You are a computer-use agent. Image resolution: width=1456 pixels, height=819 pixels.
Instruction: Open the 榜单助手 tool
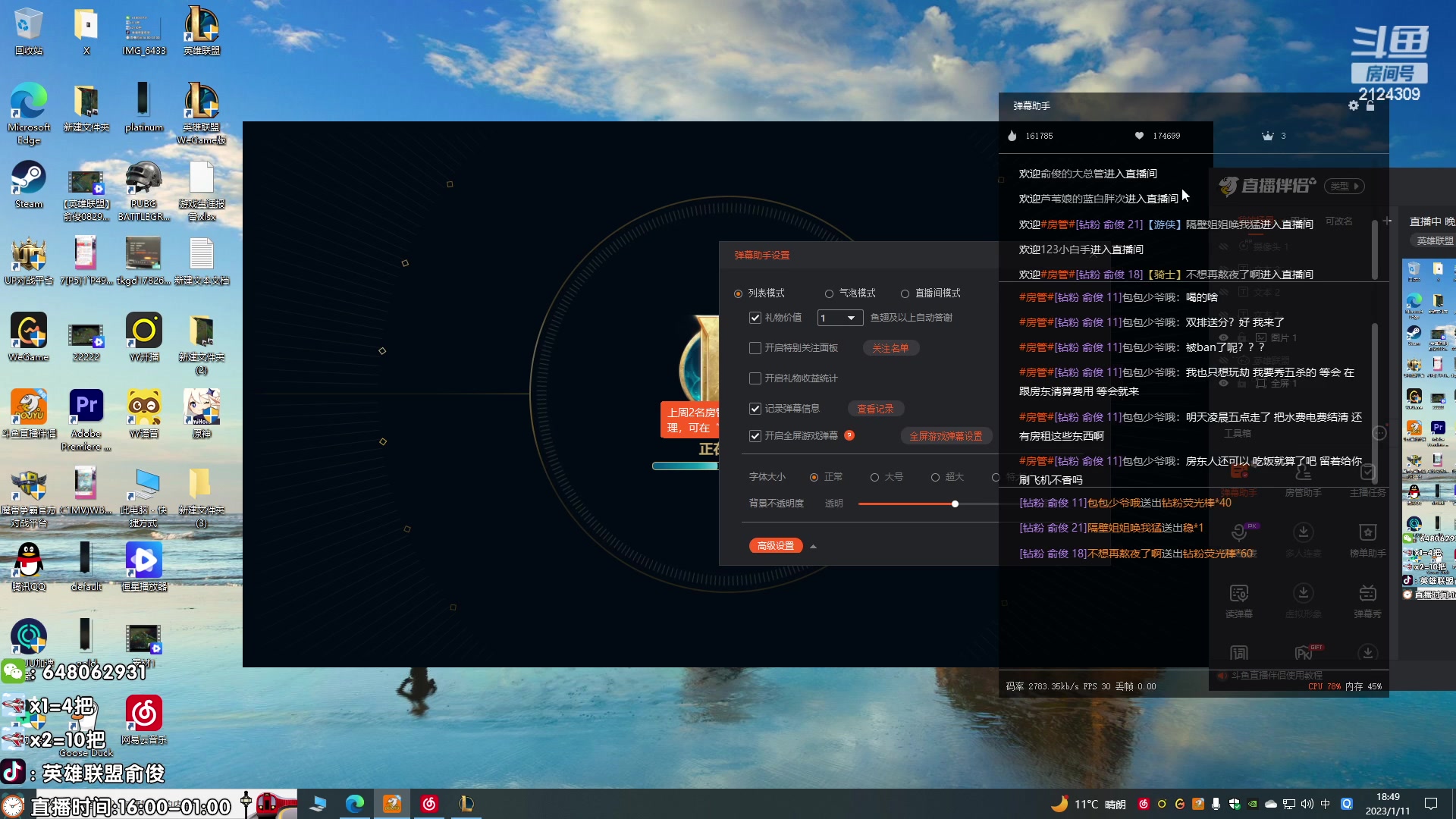click(1367, 540)
